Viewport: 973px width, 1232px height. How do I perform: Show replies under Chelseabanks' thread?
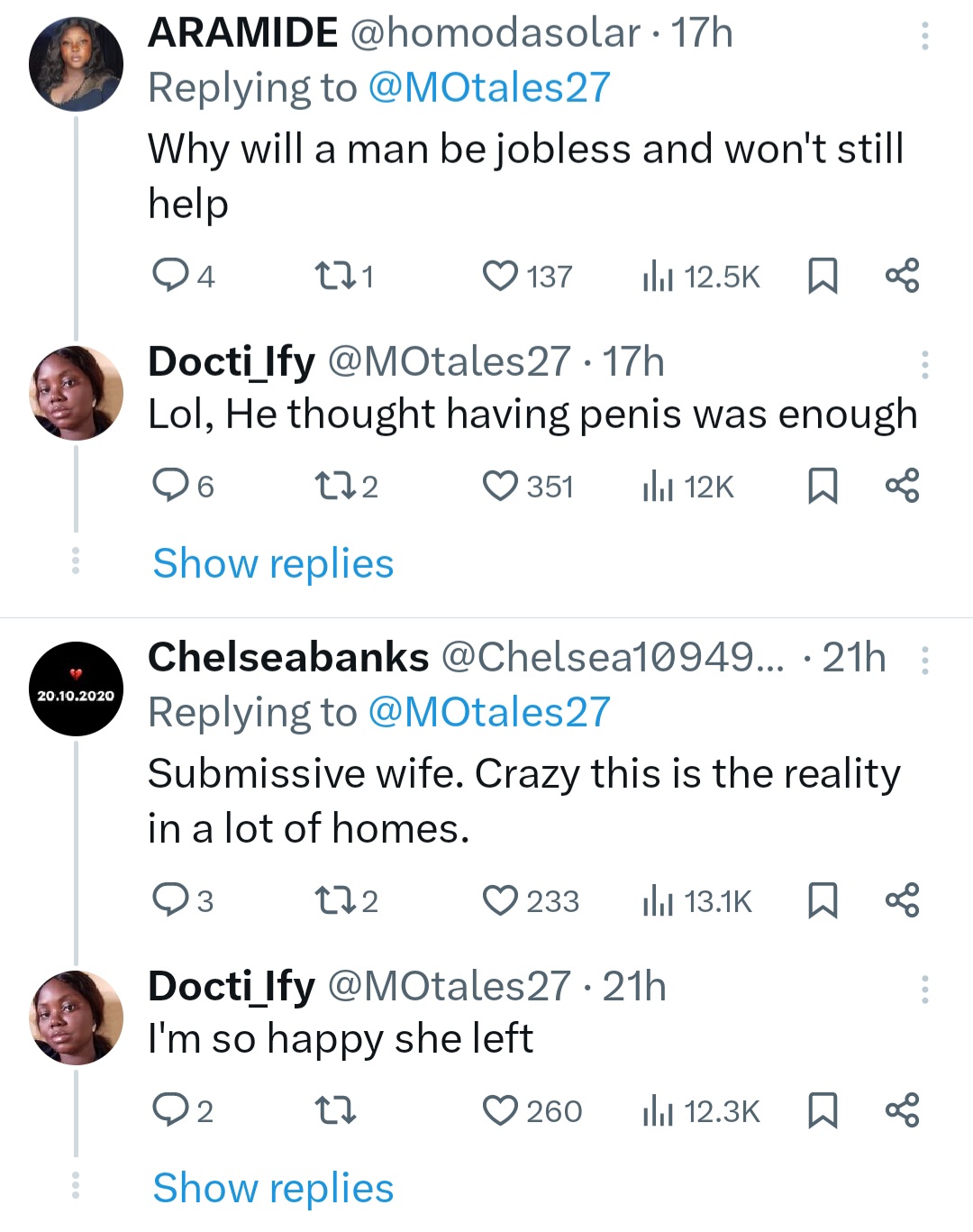(x=273, y=1188)
